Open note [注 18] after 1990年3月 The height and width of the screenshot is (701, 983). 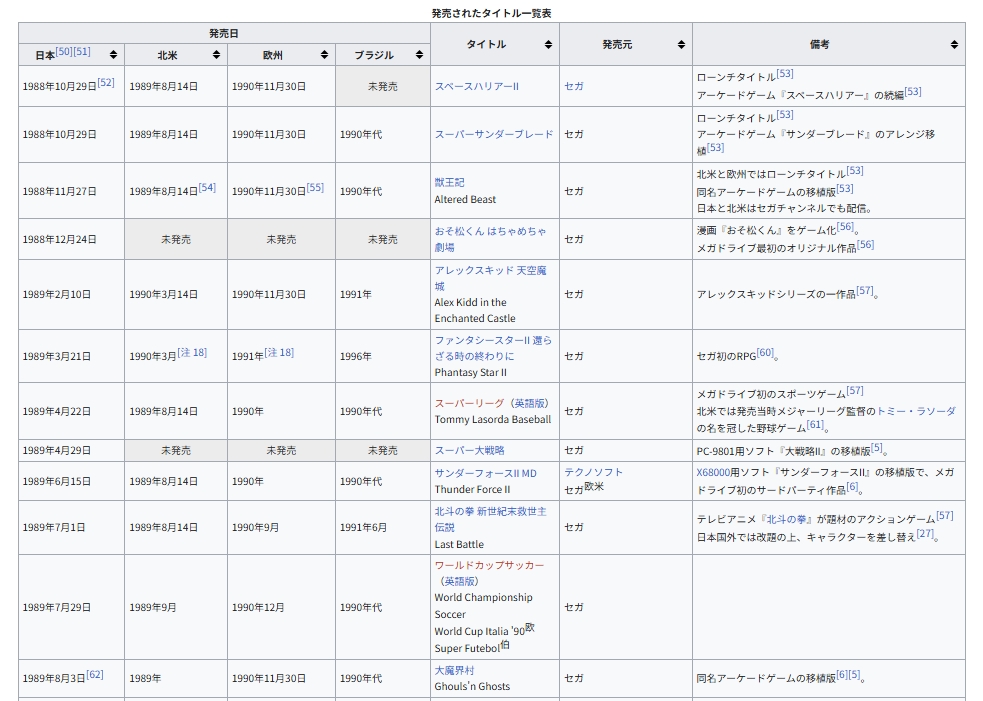point(192,352)
